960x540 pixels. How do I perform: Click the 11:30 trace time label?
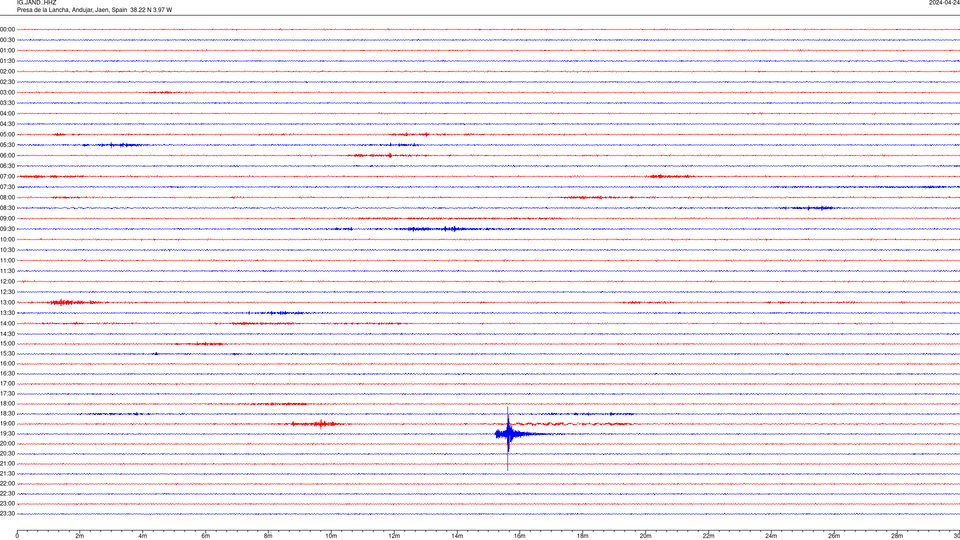tap(7, 271)
